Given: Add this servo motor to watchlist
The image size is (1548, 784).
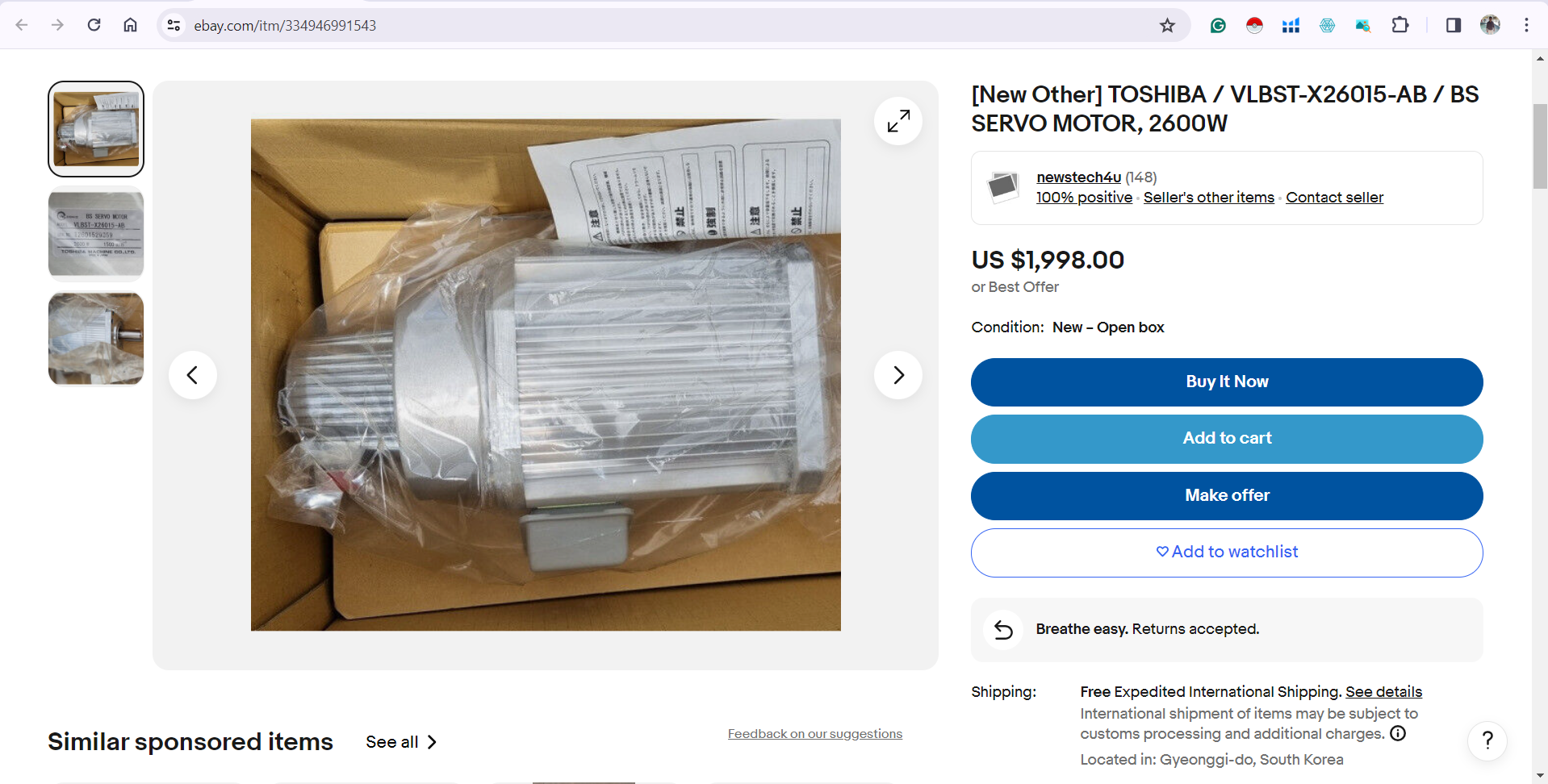Looking at the screenshot, I should pos(1227,553).
